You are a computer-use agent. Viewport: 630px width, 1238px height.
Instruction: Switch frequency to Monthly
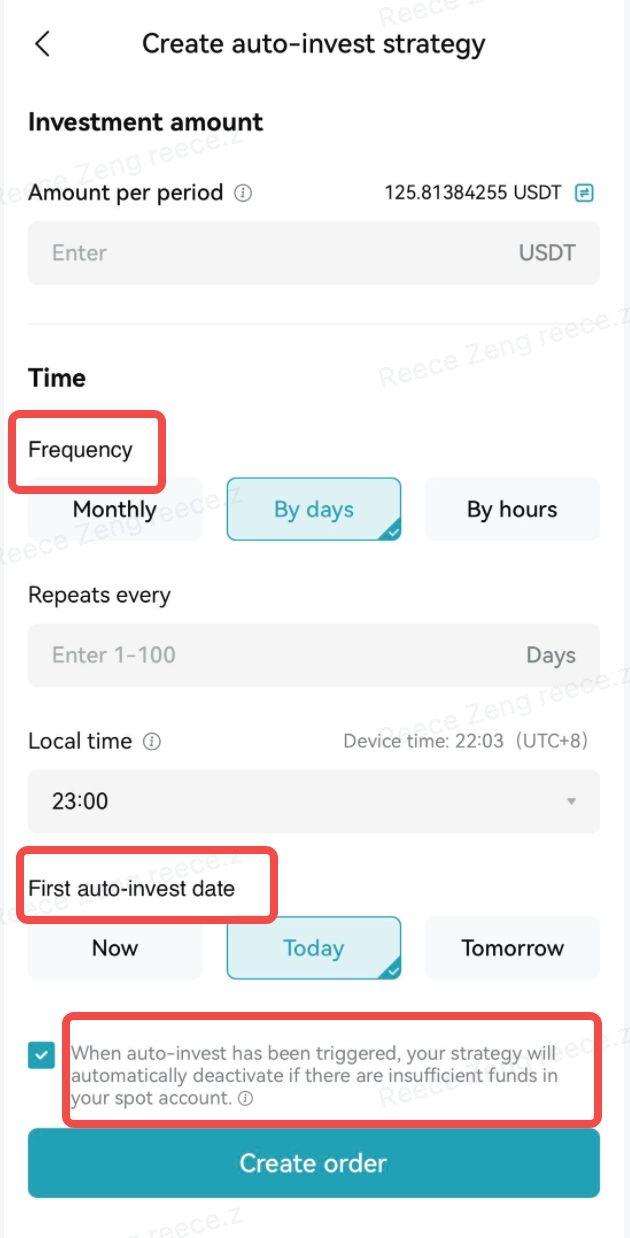click(114, 509)
